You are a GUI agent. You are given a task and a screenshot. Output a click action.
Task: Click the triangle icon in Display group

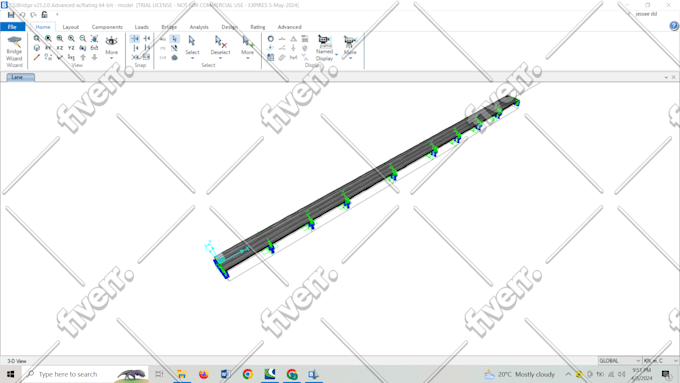pos(294,39)
